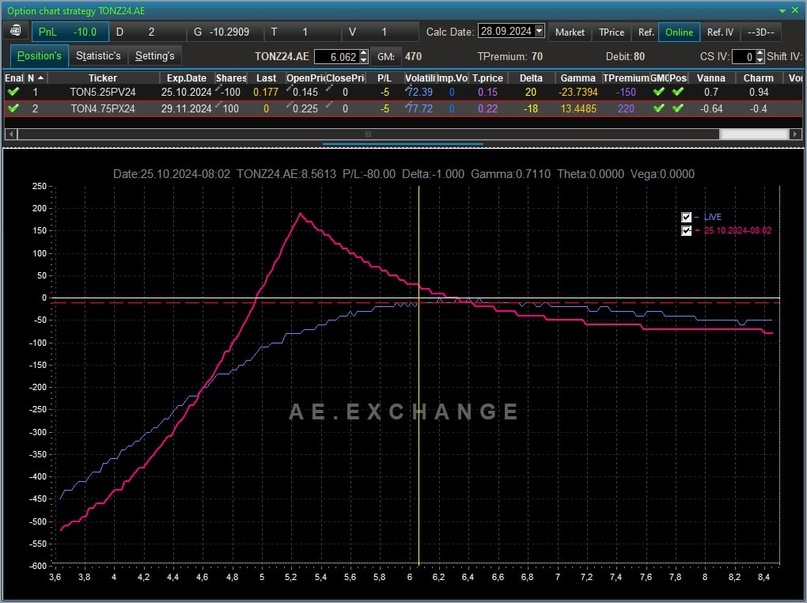Edit shares pencil icon for TON5.25PV24
Screen dimensions: 807x603
pyautogui.click(x=218, y=90)
